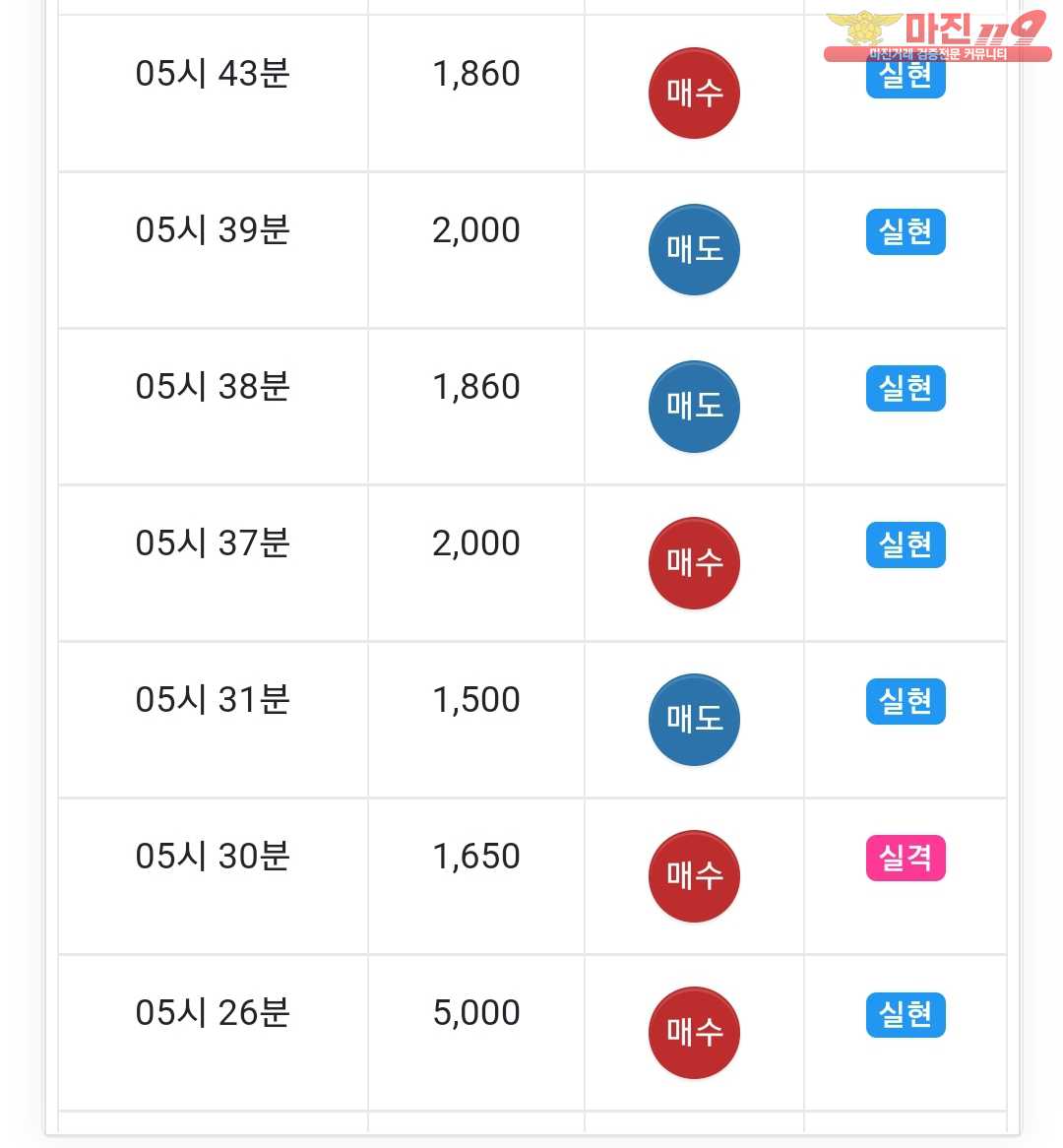Click the red 매수 circle in 05시 43분 row
This screenshot has width=1063, height=1148.
click(x=694, y=93)
